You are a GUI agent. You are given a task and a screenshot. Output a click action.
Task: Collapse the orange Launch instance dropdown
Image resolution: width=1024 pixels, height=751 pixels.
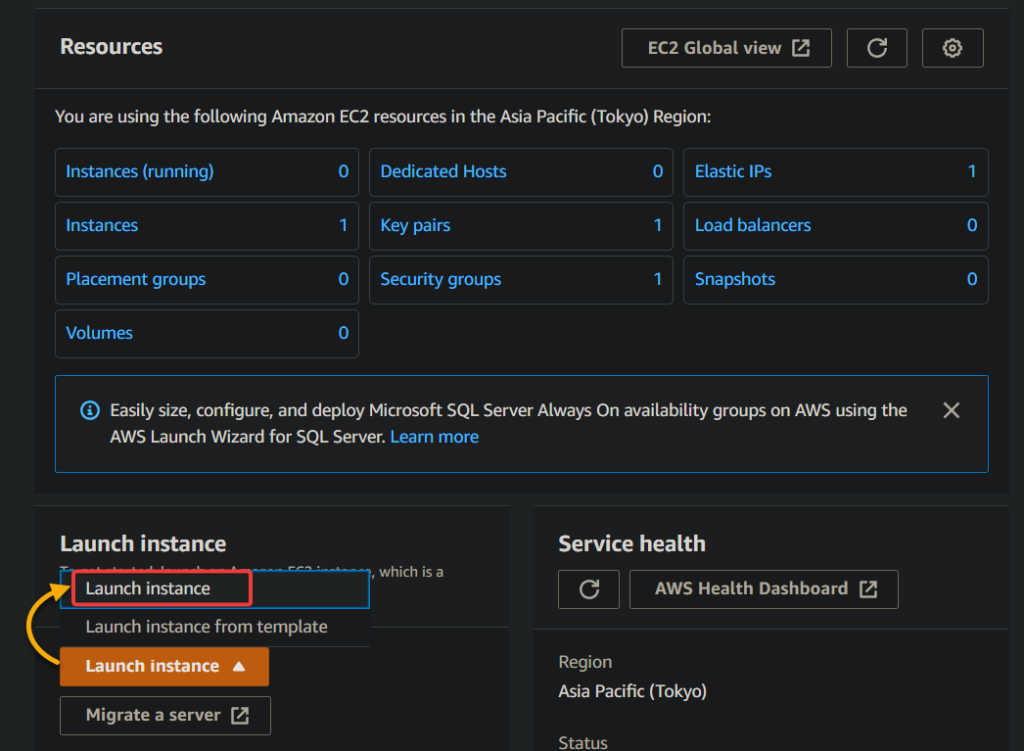point(164,666)
